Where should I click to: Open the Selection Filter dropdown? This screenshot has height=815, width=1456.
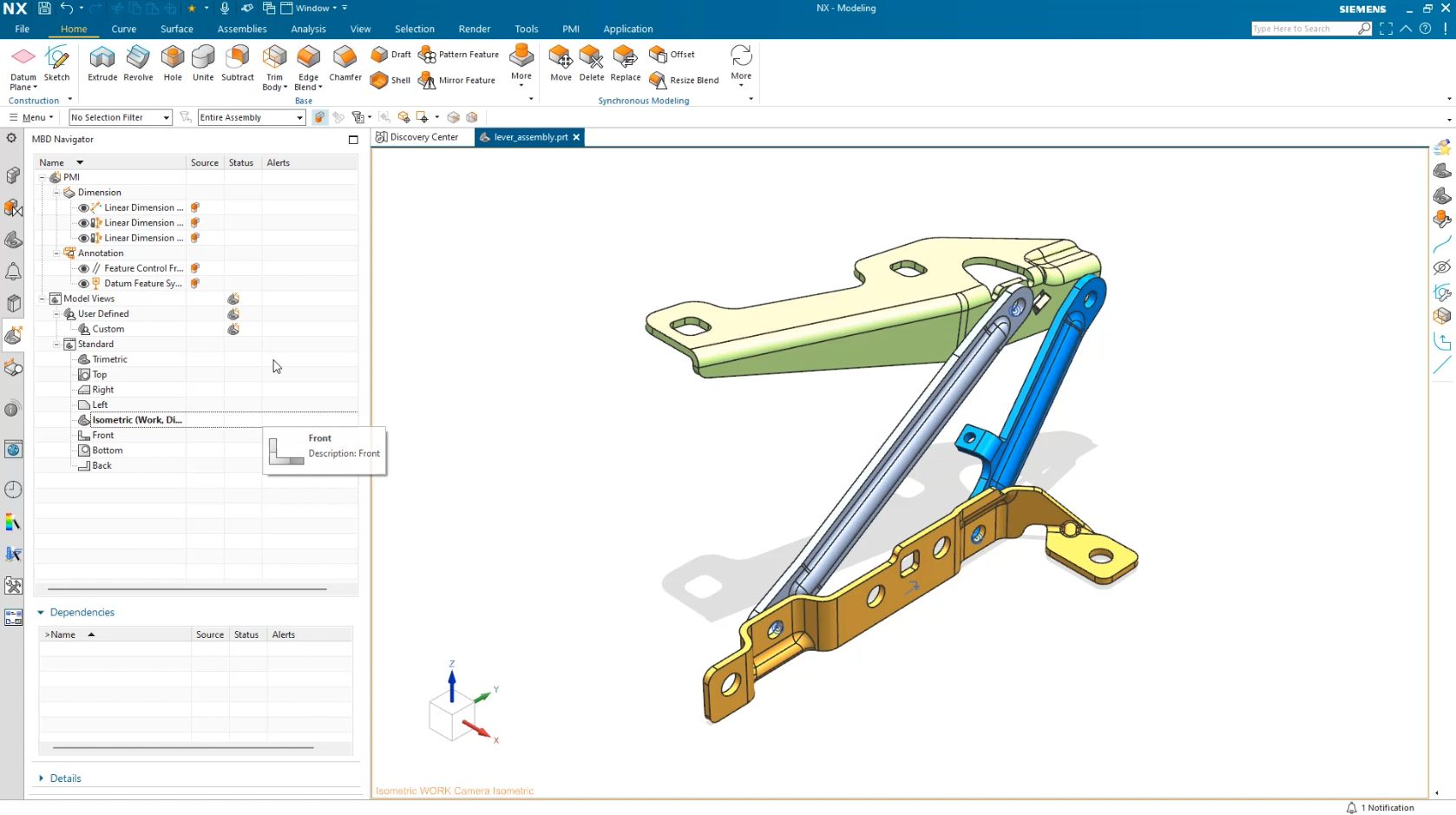click(x=167, y=117)
